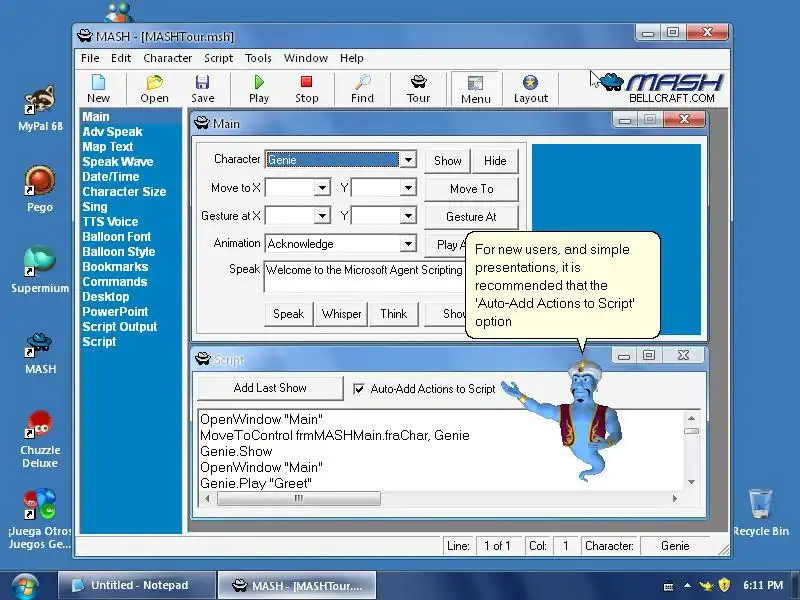Start playback with the Play icon
Viewport: 800px width, 600px height.
(259, 89)
